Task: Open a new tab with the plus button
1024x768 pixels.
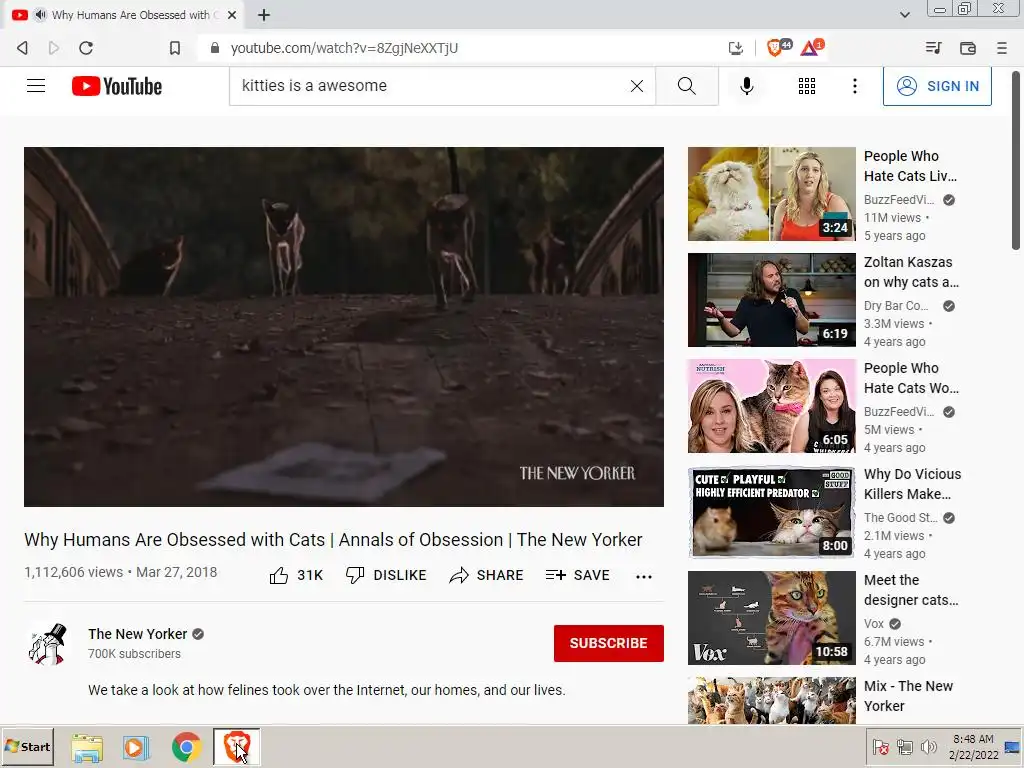Action: 264,14
